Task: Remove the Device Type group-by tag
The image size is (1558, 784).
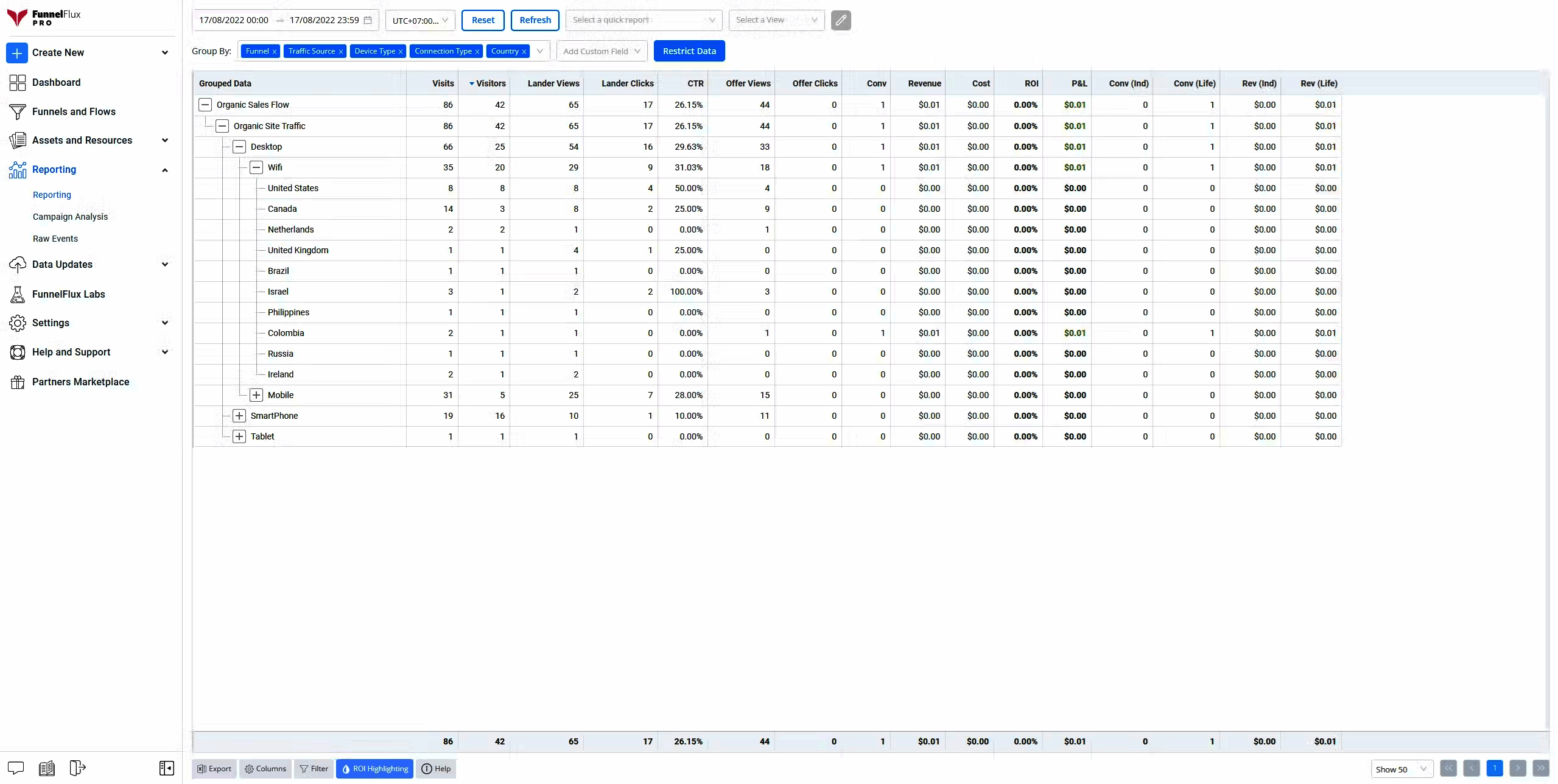Action: [400, 52]
